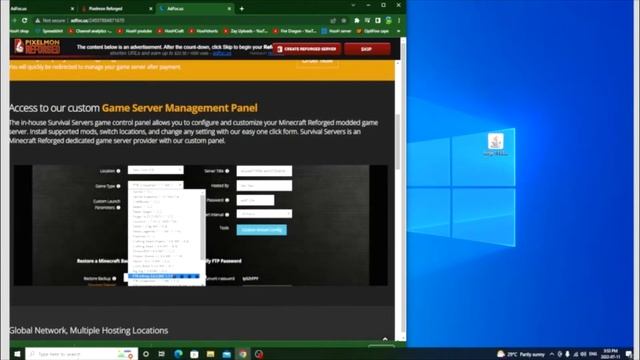Follow the adfoc.us link in the banner
The image size is (640, 360).
[x=222, y=53]
